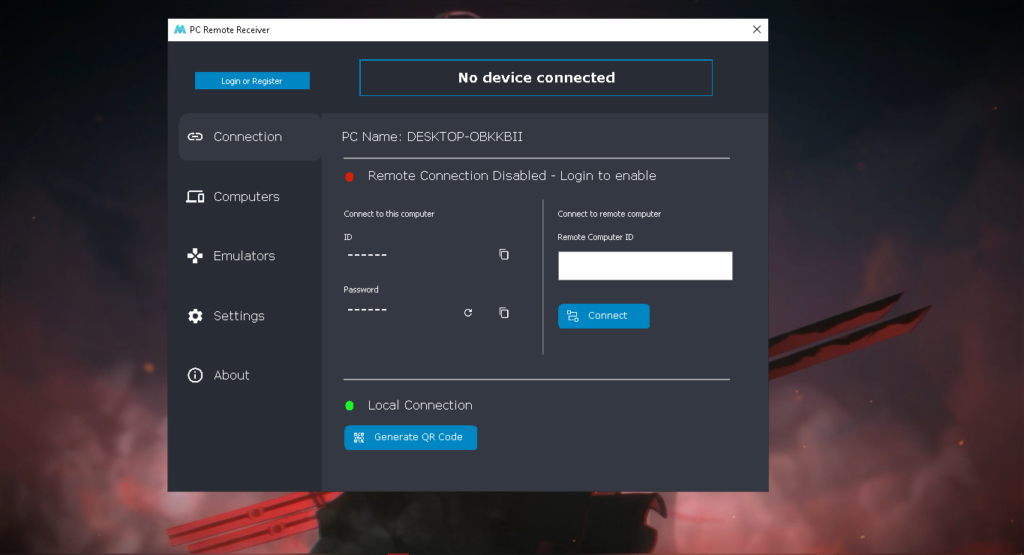Open the Connection tab
Image resolution: width=1024 pixels, height=555 pixels.
250,137
